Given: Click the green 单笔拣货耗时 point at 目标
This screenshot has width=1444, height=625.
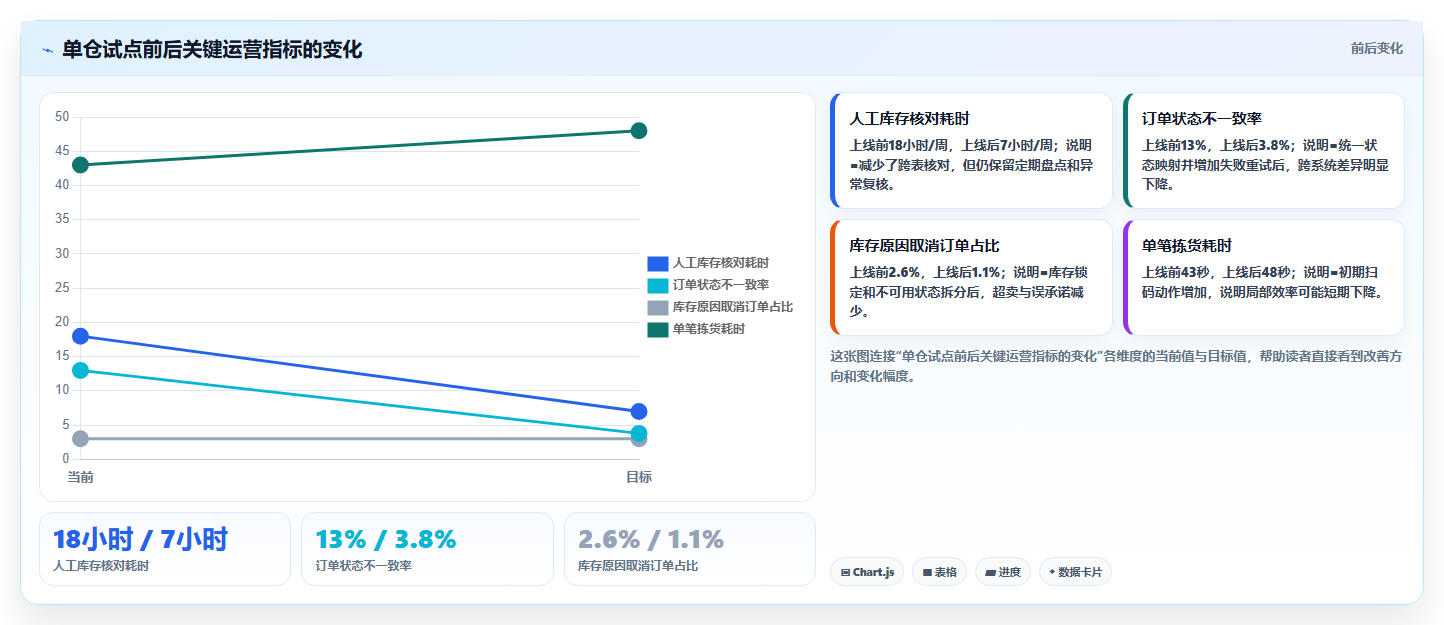Looking at the screenshot, I should tap(639, 131).
